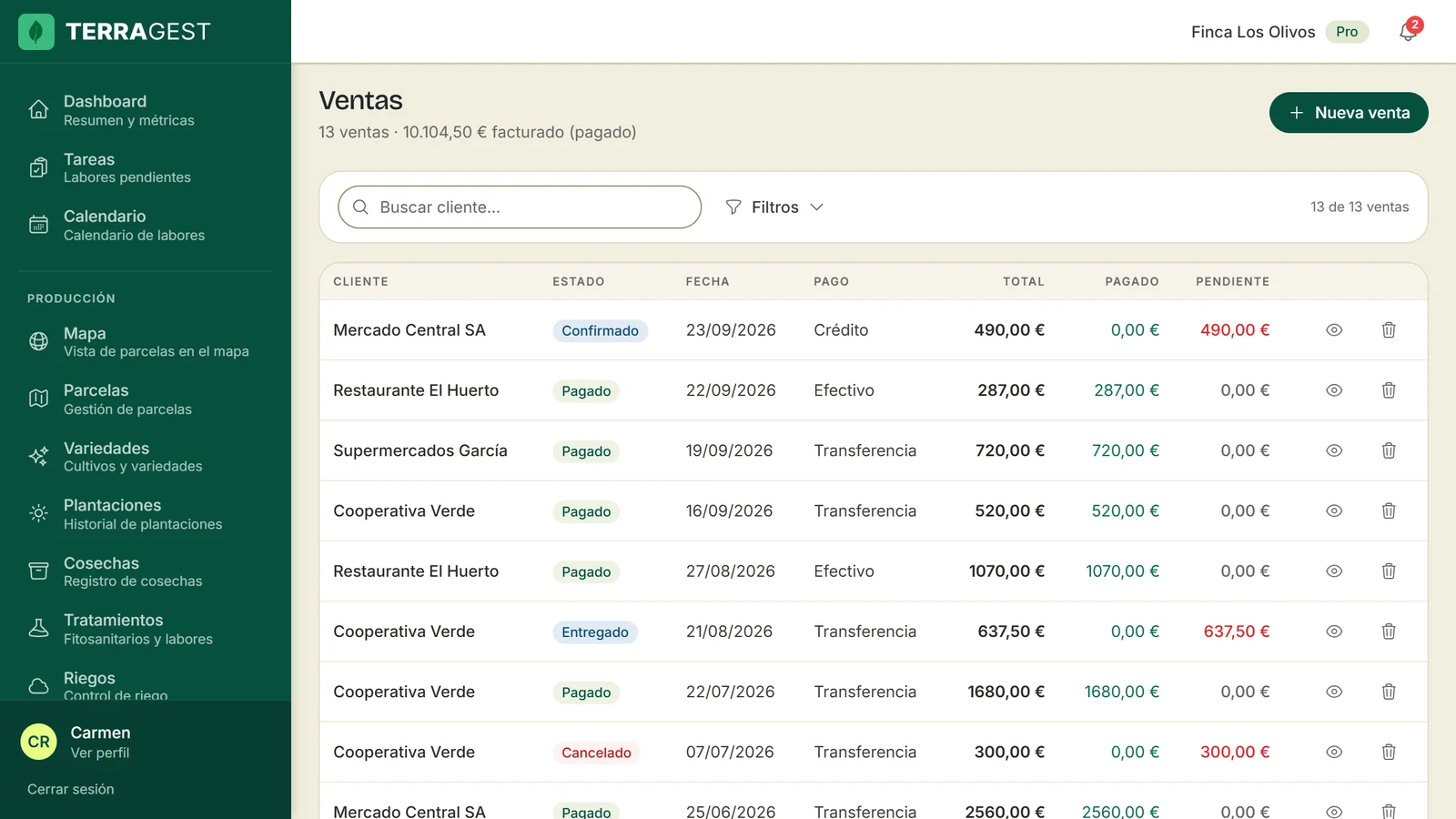Click the FECHA column header

[707, 281]
